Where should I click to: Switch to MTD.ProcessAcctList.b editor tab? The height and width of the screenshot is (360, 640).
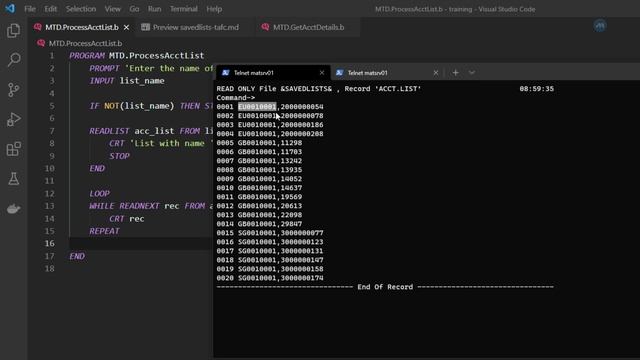[x=82, y=27]
